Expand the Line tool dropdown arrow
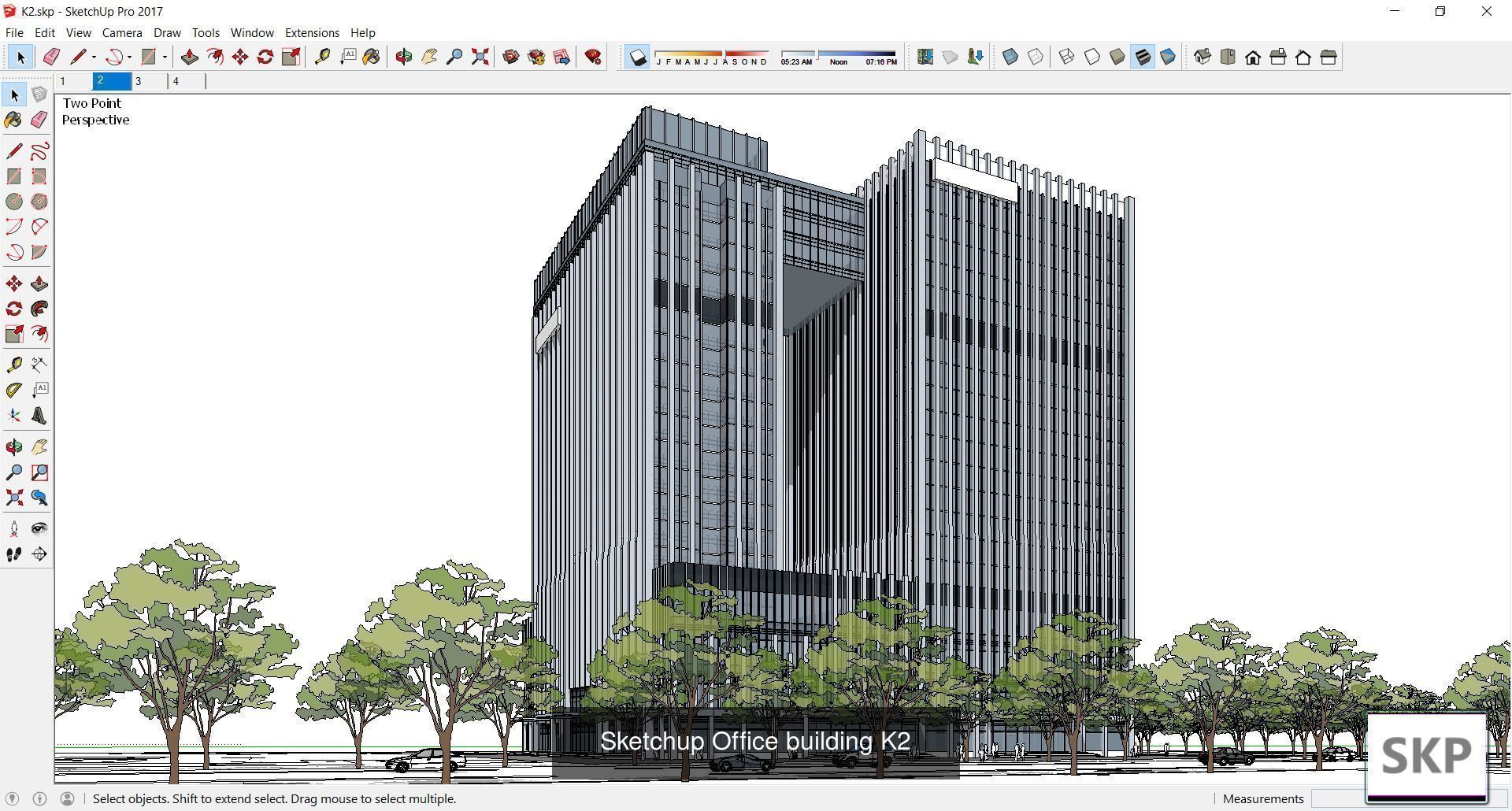The image size is (1512, 811). pyautogui.click(x=94, y=57)
